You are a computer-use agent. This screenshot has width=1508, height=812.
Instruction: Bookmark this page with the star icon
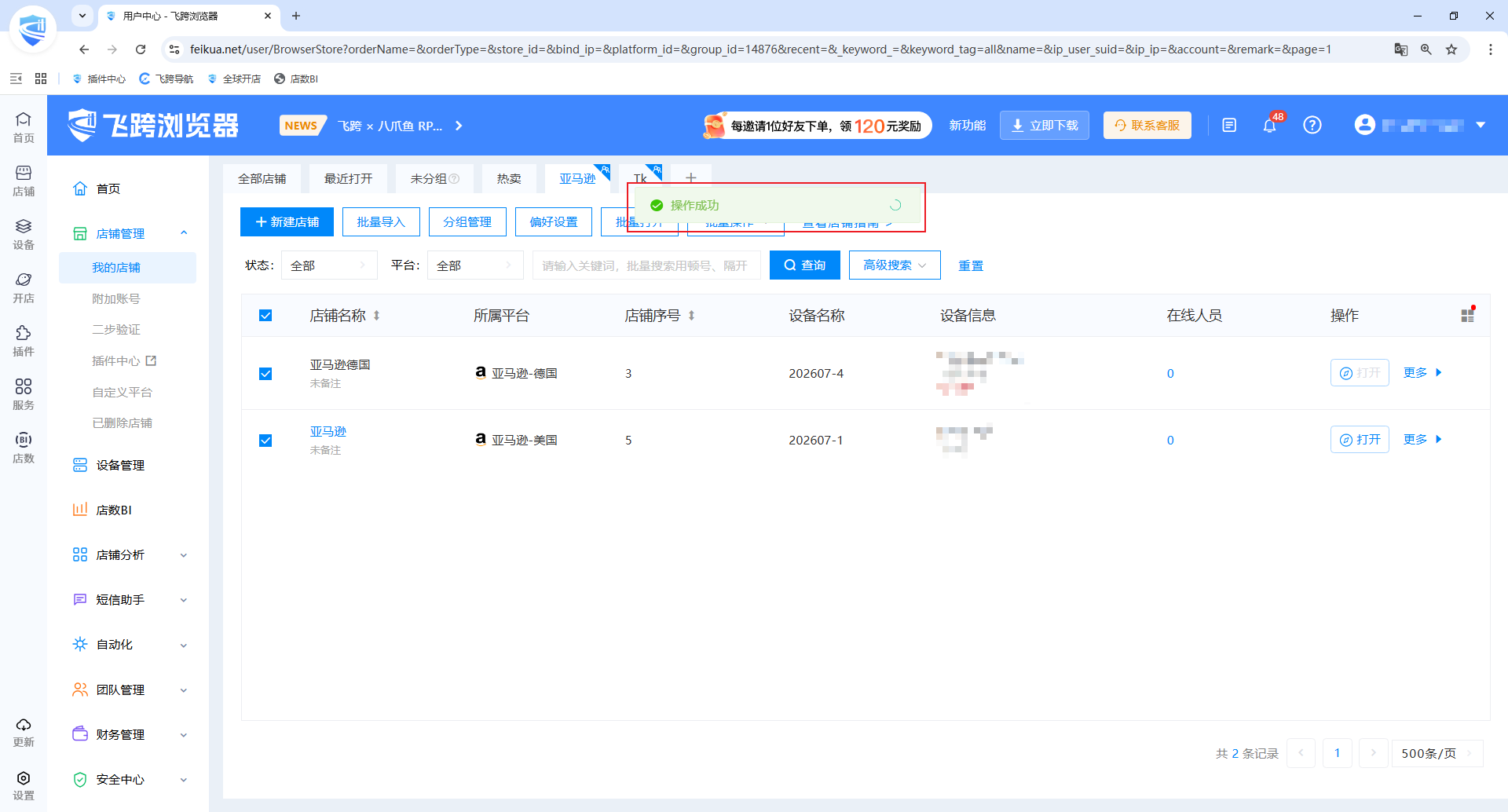1451,49
